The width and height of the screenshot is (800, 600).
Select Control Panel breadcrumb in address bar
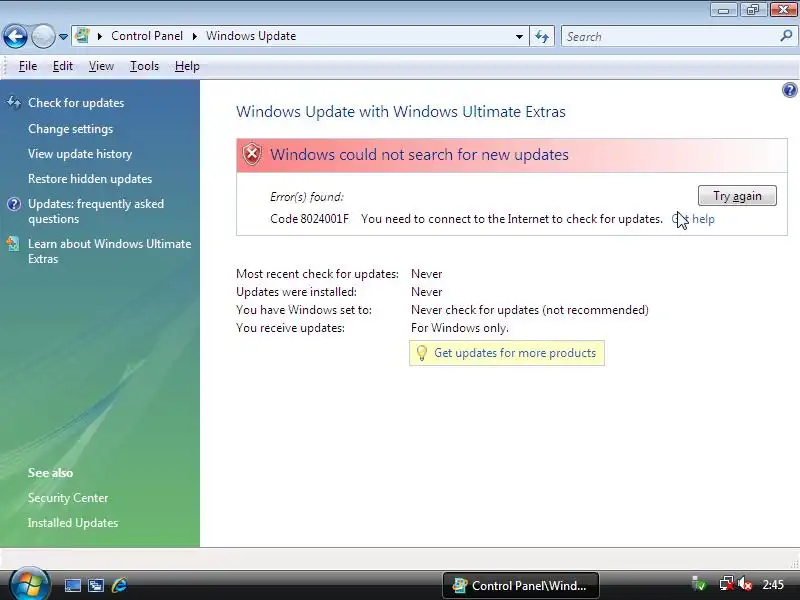(x=147, y=36)
